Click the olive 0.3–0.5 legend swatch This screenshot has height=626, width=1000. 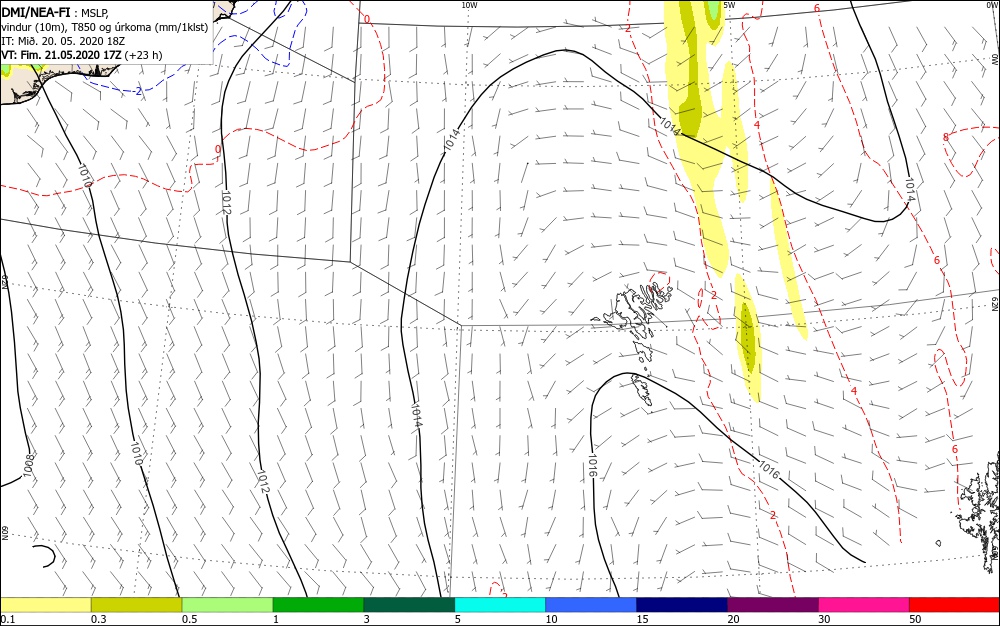136,605
